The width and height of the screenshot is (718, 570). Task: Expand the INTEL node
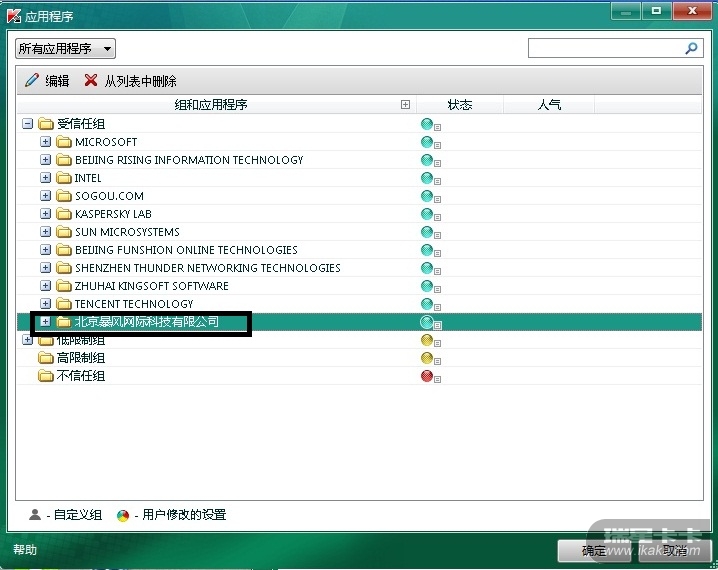pyautogui.click(x=45, y=178)
